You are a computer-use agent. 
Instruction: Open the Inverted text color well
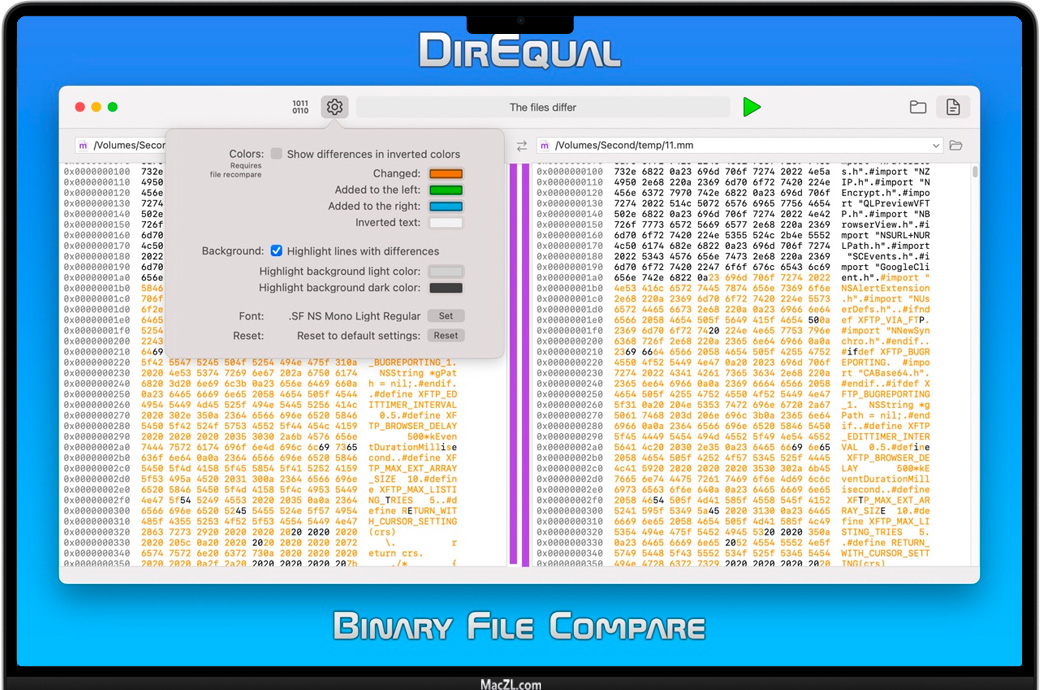446,222
